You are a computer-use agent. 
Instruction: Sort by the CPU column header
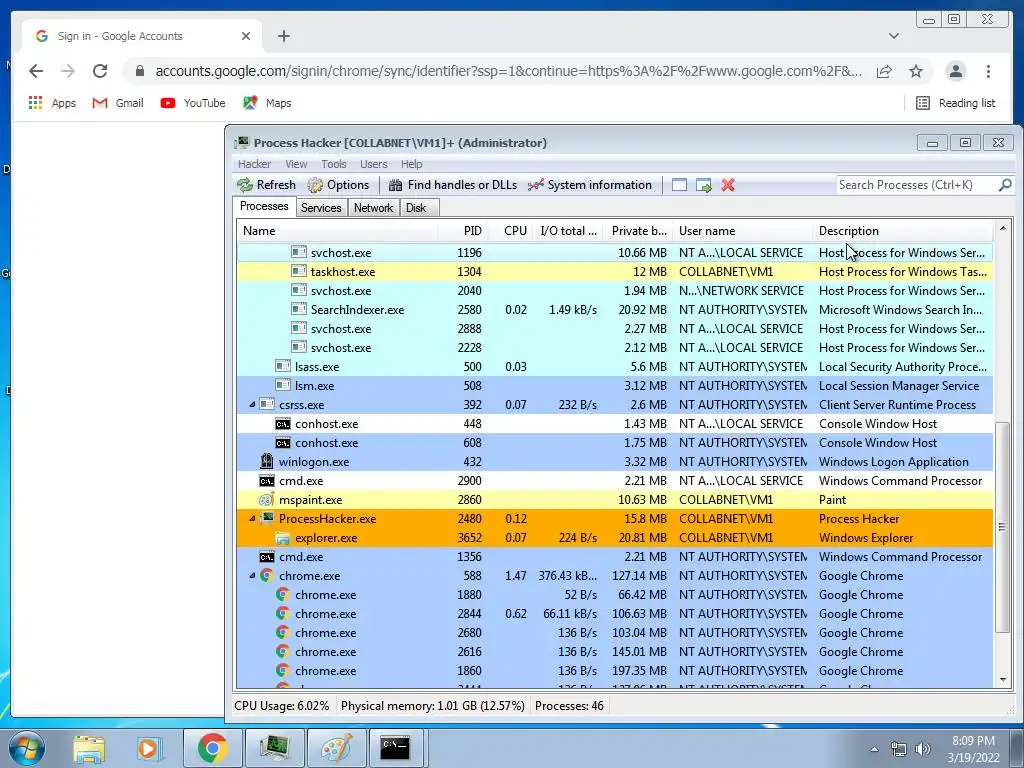pyautogui.click(x=511, y=231)
